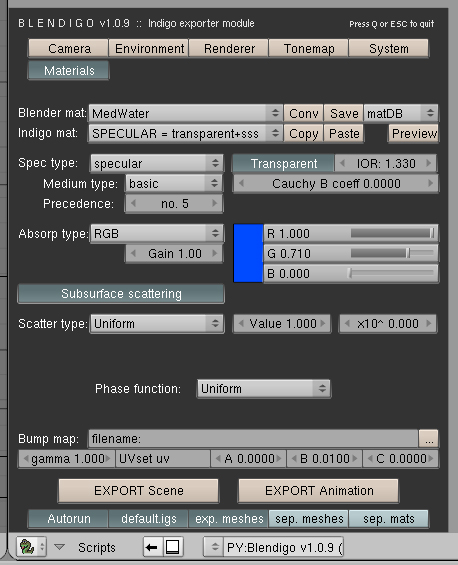Click the EXPORT Scene button
Image resolution: width=458 pixels, height=565 pixels.
click(138, 491)
